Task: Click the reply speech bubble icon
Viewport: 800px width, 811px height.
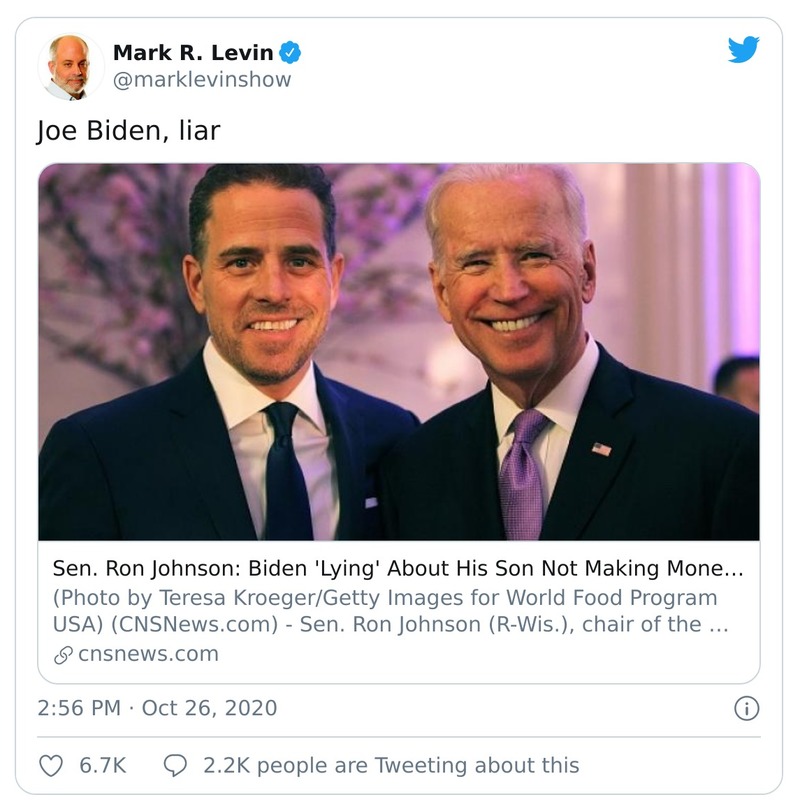Action: (175, 765)
